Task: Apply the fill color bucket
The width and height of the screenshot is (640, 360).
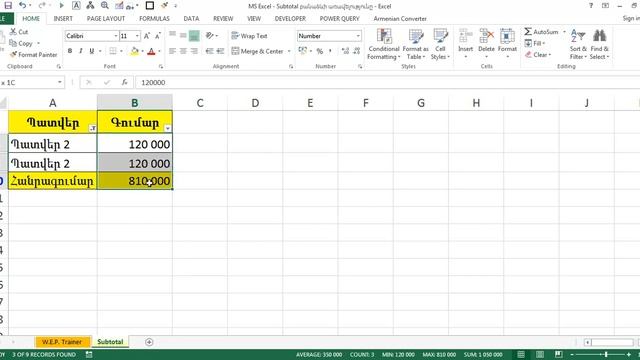Action: [134, 51]
